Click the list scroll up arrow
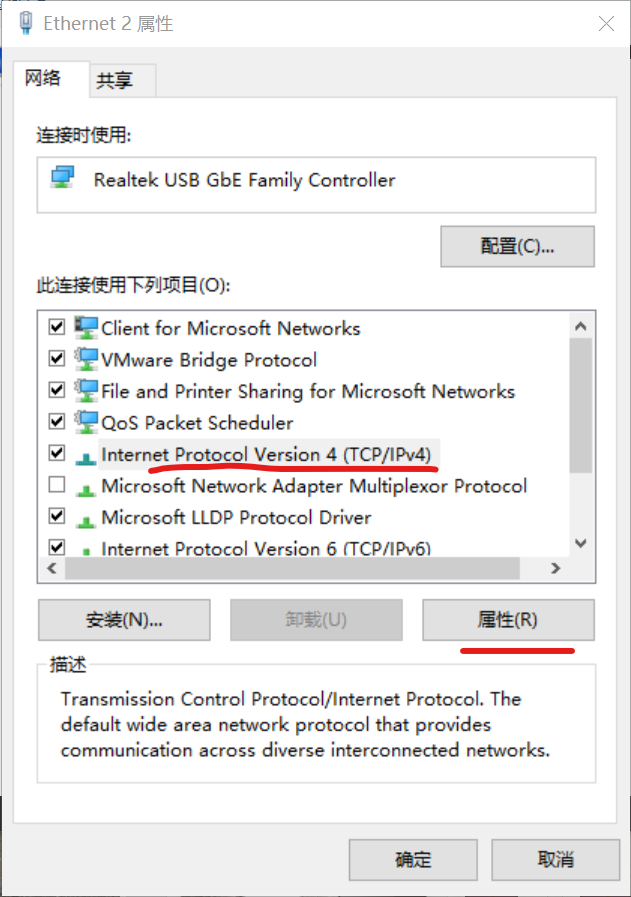 581,326
